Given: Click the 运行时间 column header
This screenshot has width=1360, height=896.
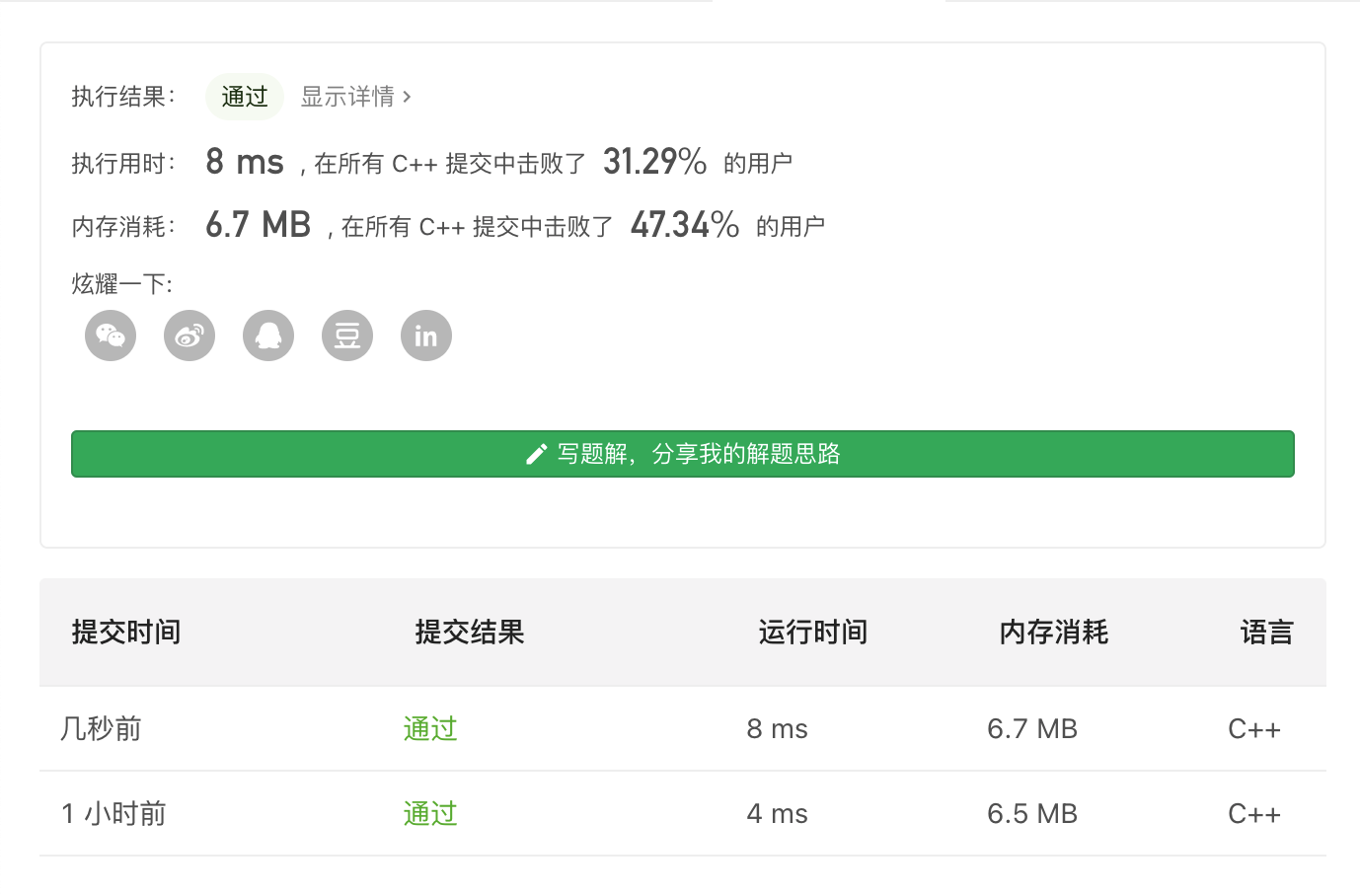Looking at the screenshot, I should tap(813, 633).
